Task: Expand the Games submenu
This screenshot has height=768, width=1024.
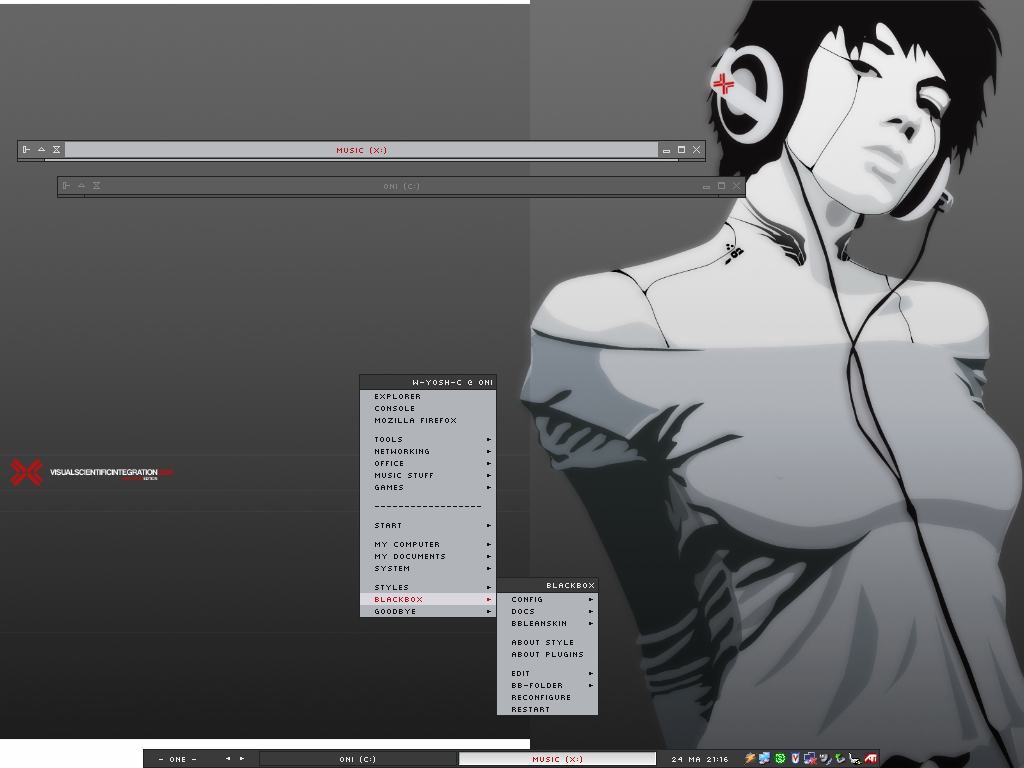Action: coord(428,487)
